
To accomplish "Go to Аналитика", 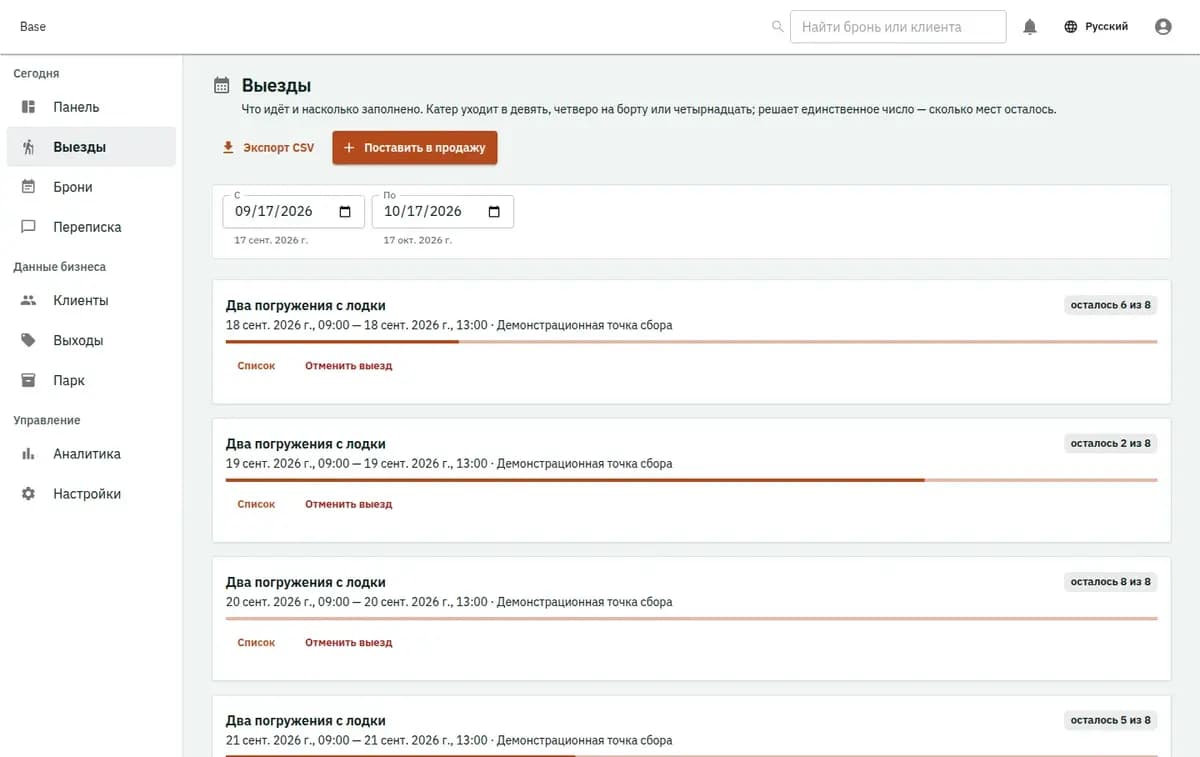I will tap(91, 454).
